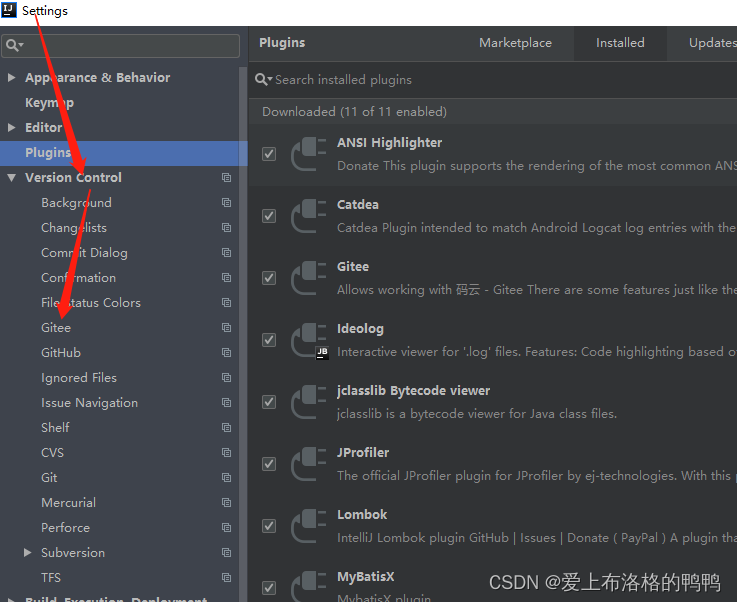Click project-level icon beside Ignored Files
The image size is (737, 602).
click(227, 378)
